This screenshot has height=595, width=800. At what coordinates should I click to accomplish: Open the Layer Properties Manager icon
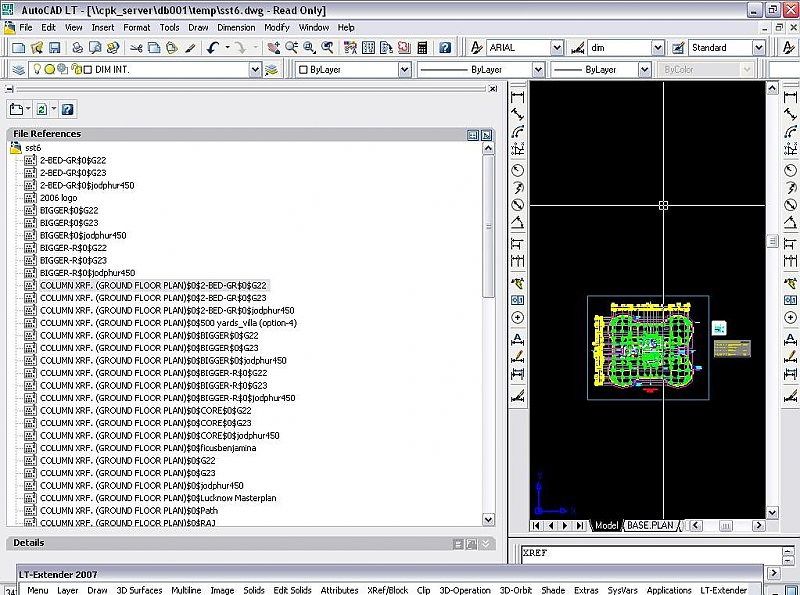point(18,70)
